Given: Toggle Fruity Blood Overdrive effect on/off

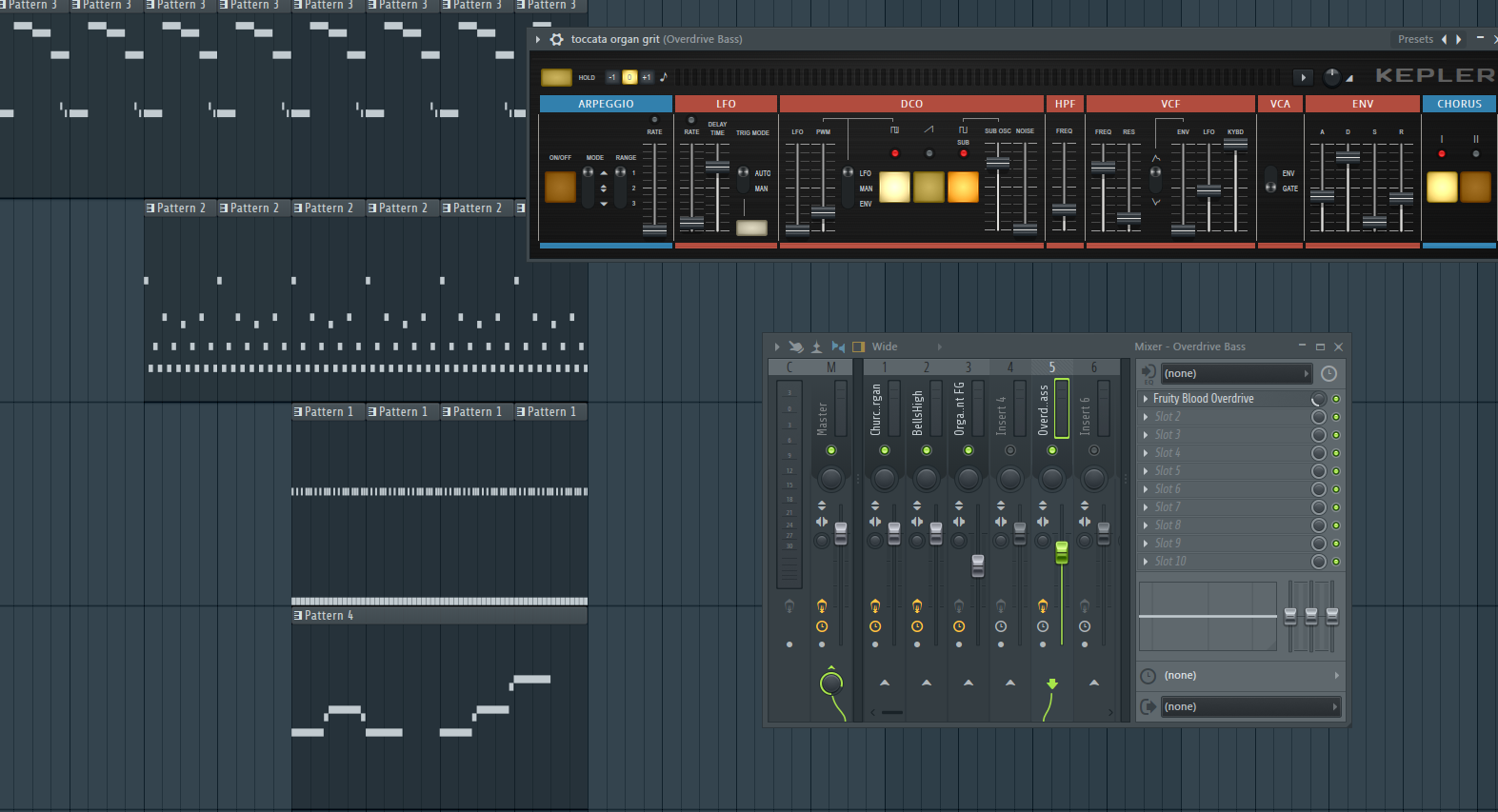Looking at the screenshot, I should pyautogui.click(x=1336, y=399).
